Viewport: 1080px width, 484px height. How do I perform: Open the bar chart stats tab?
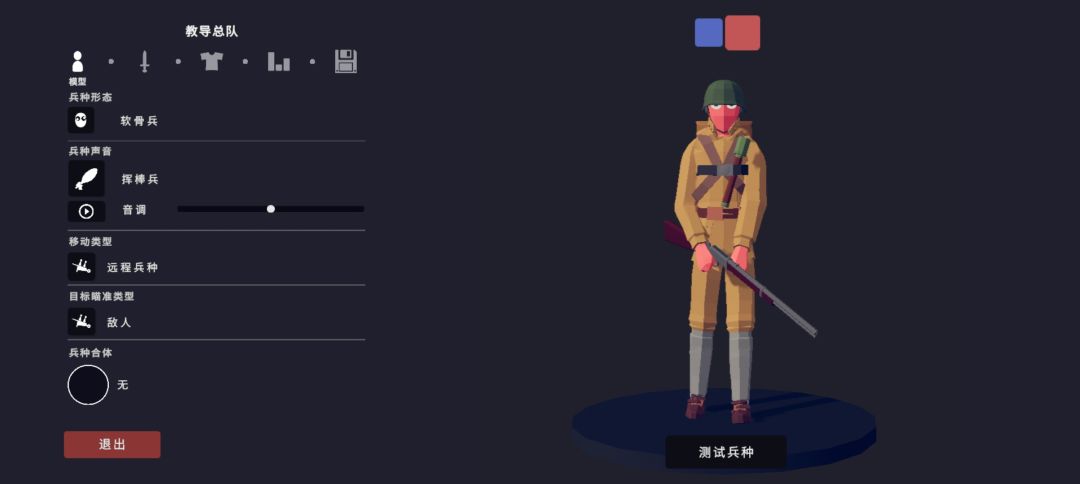click(x=278, y=61)
